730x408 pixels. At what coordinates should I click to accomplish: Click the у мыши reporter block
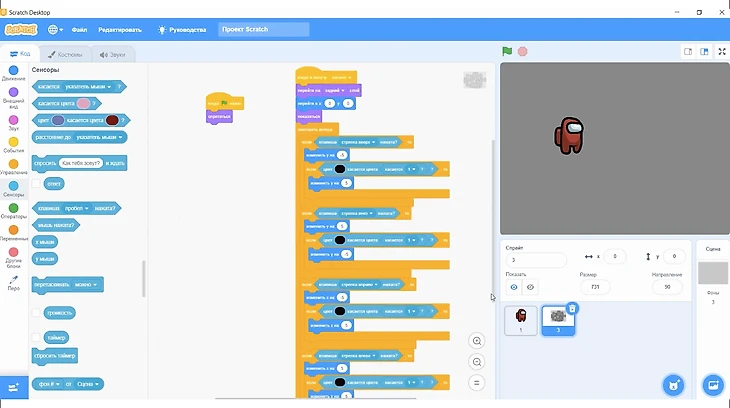[45, 258]
